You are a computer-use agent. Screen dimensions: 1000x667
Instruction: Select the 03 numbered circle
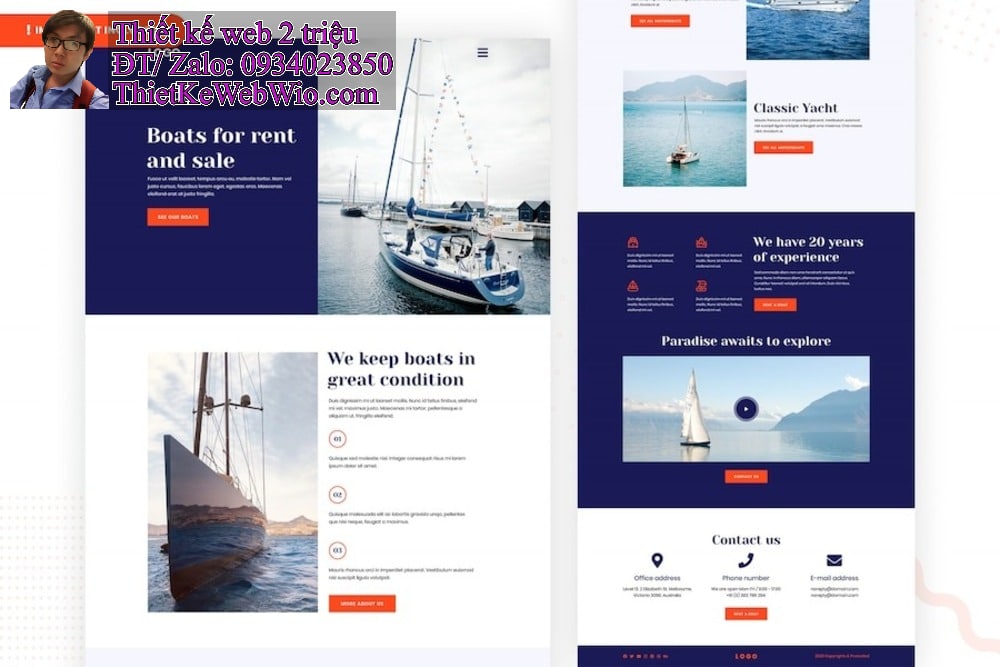click(x=337, y=550)
